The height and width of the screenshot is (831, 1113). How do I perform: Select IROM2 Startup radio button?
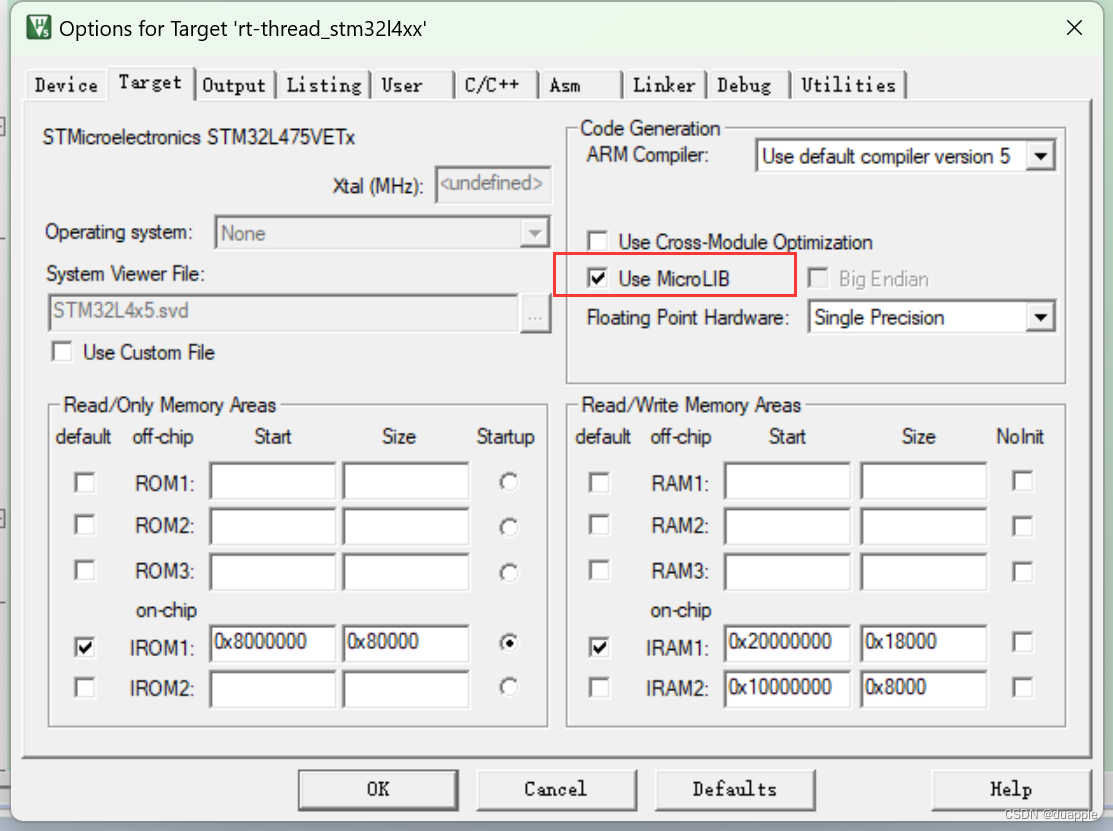(508, 687)
